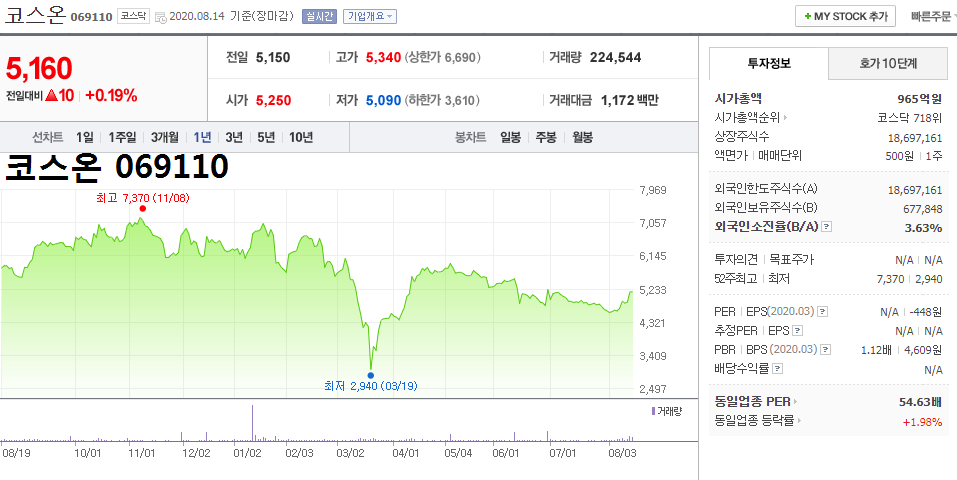Click the 코스온 stock name header
The image size is (957, 480).
34,15
